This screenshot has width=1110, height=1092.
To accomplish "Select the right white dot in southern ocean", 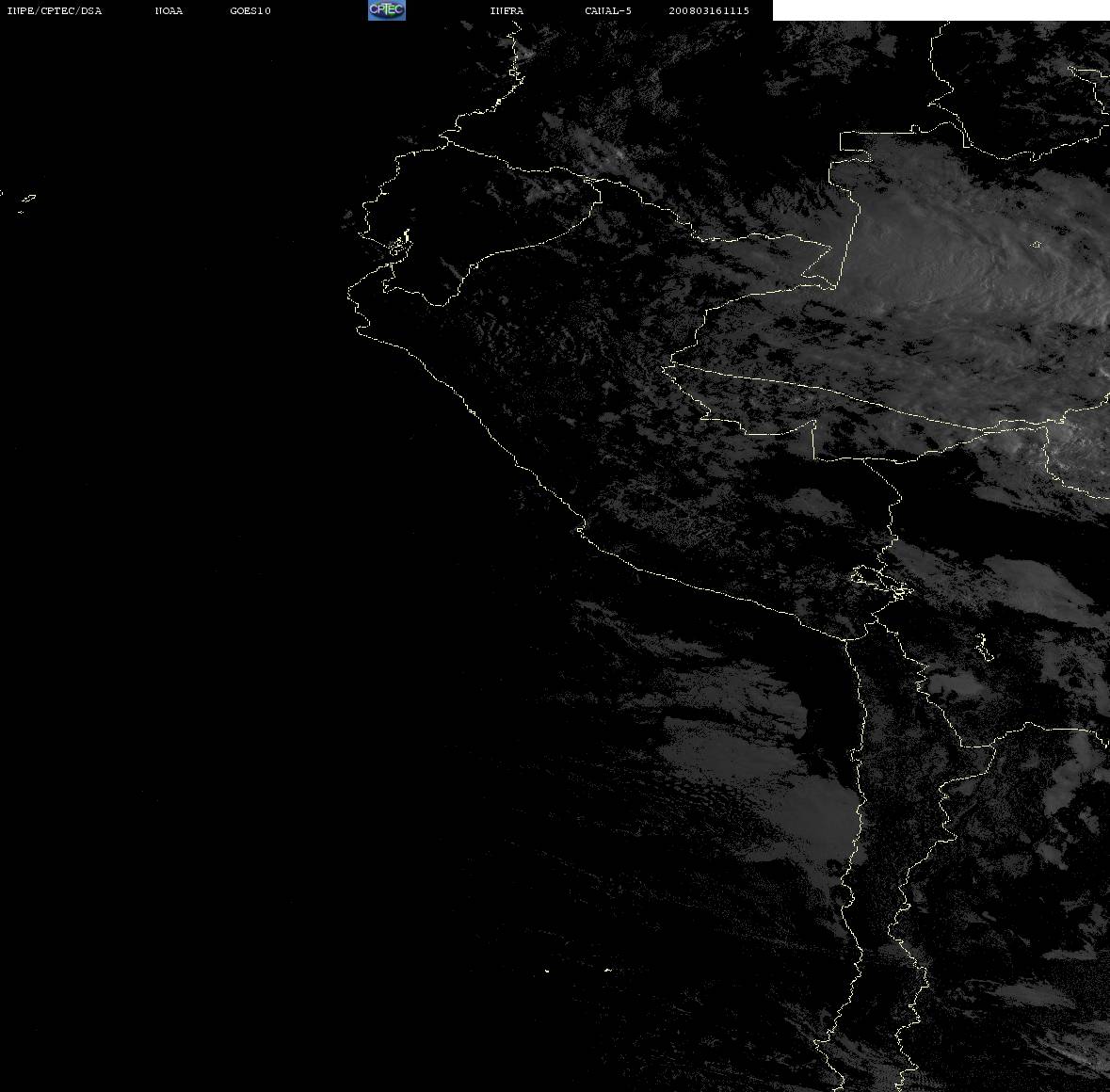I will click(607, 970).
